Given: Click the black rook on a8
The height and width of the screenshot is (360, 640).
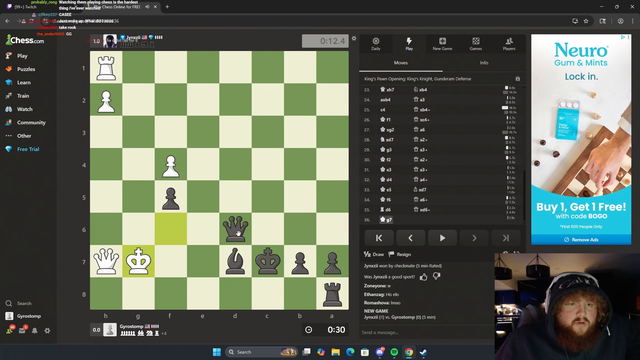Looking at the screenshot, I should (333, 293).
